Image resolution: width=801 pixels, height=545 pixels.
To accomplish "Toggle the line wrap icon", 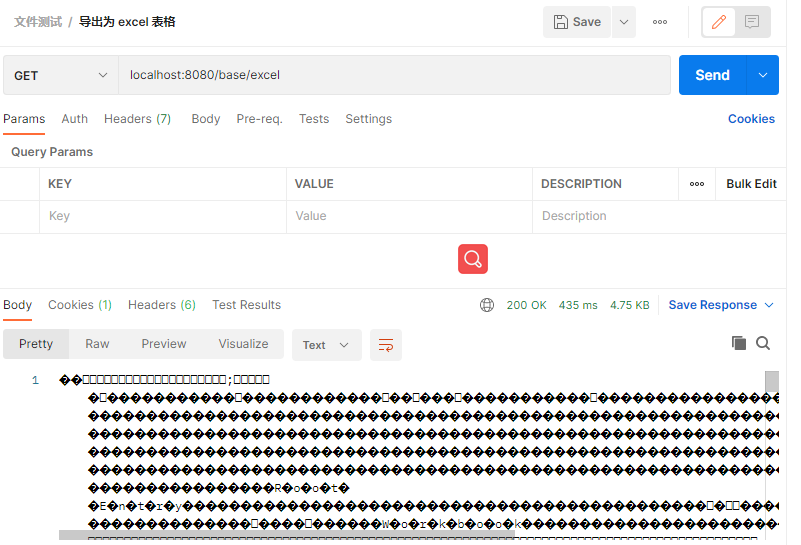I will [386, 345].
